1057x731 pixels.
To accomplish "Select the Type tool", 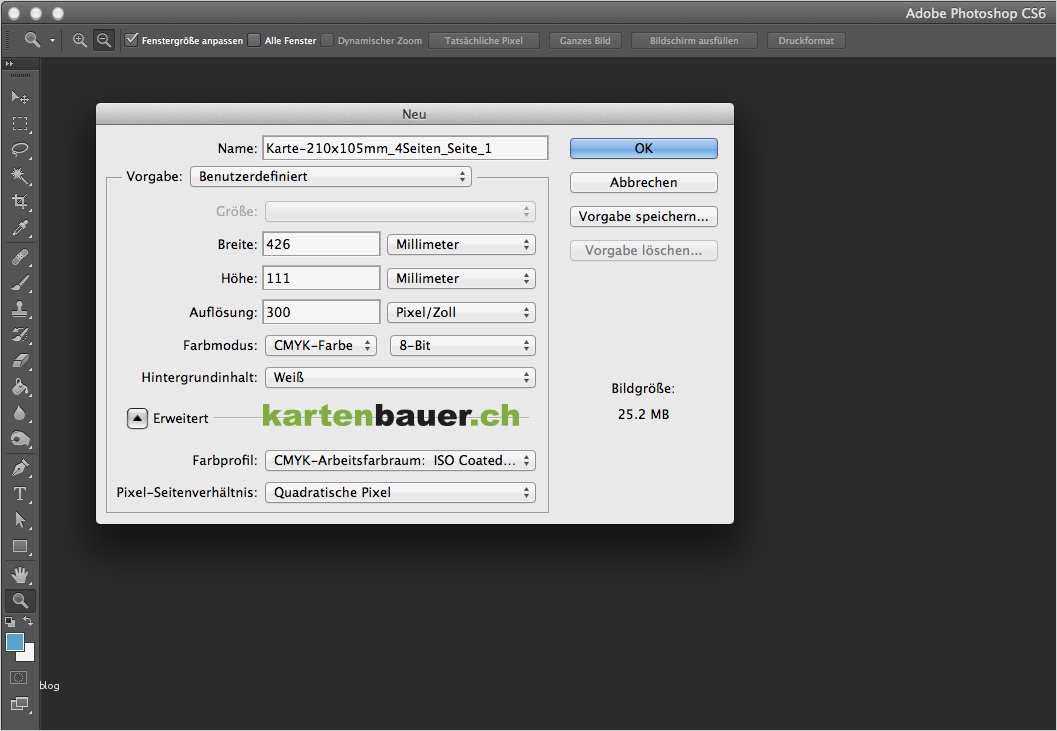I will click(x=20, y=494).
